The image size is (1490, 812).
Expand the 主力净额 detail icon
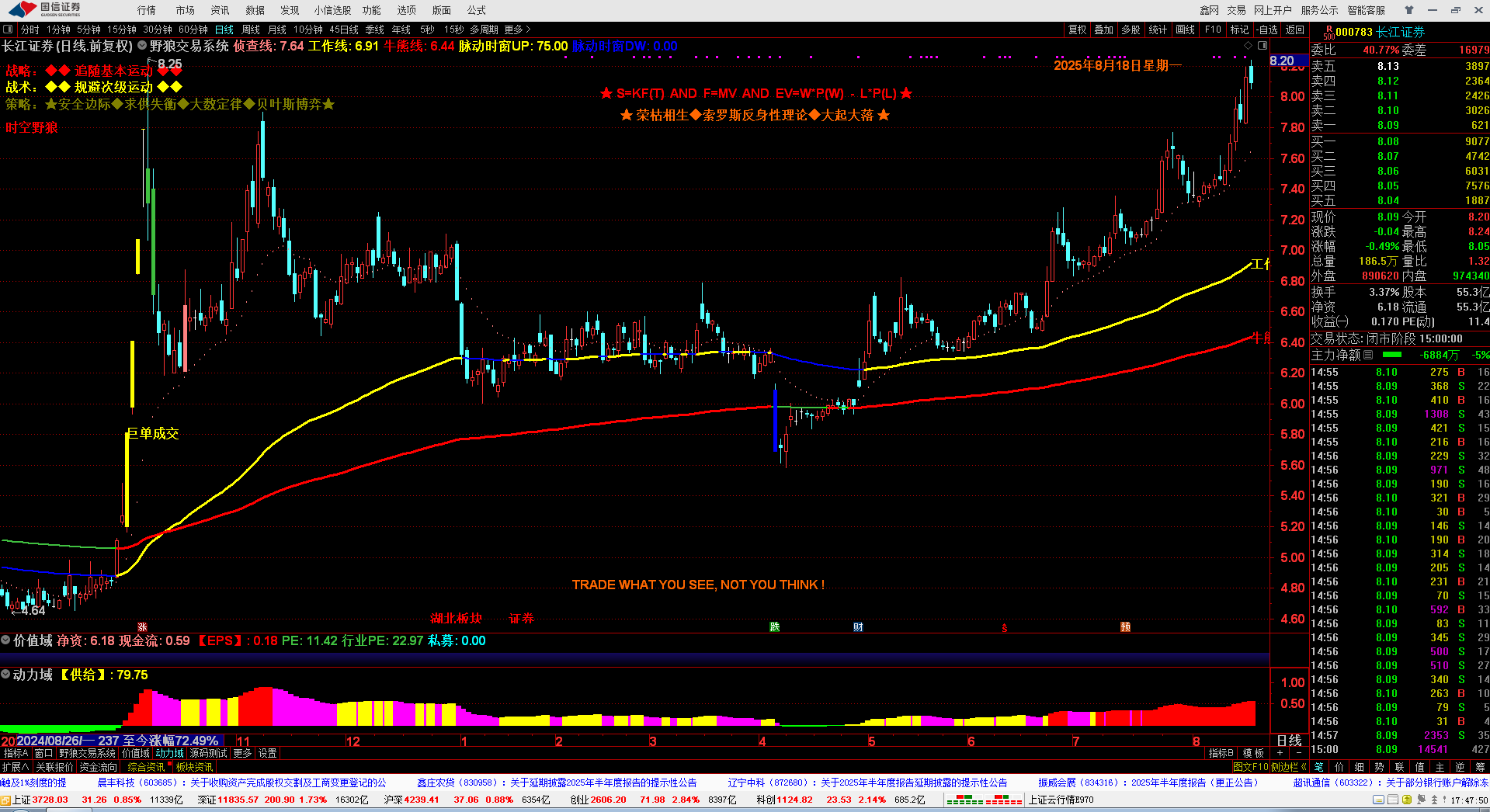coord(1368,355)
